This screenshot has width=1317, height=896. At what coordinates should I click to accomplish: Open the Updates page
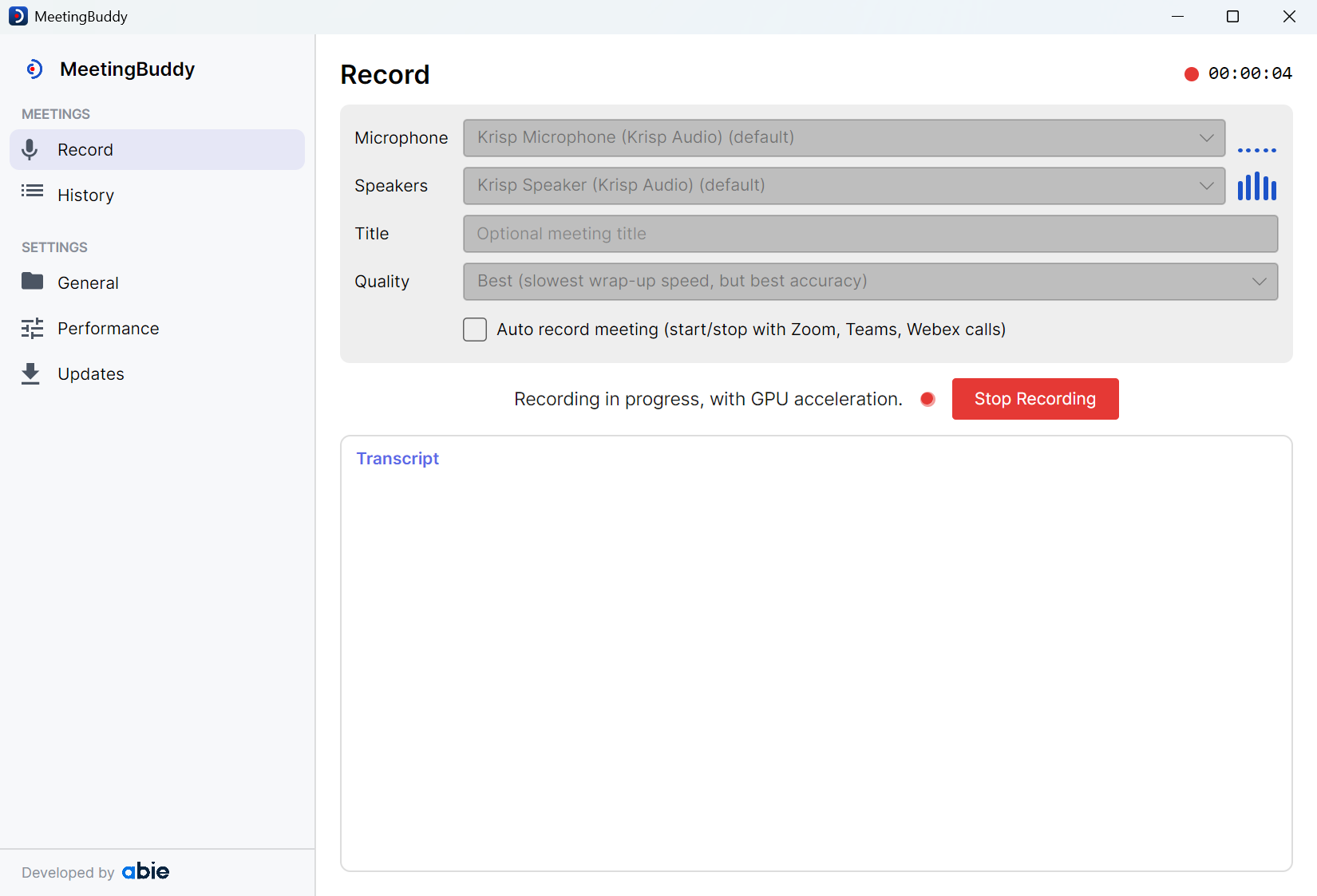(x=157, y=373)
